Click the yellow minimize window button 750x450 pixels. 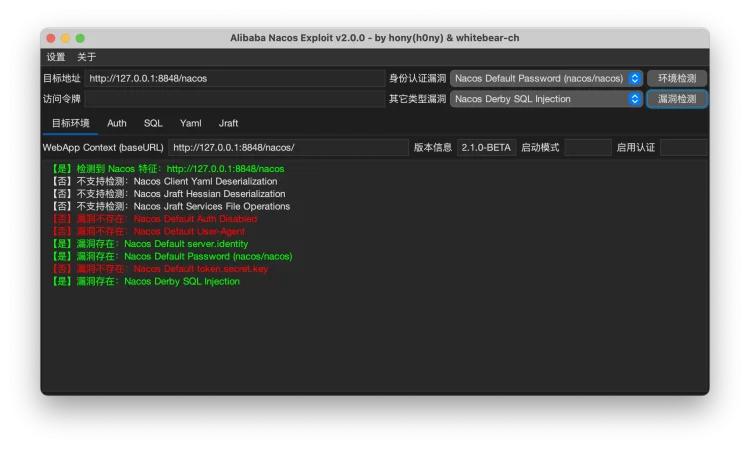tap(66, 38)
